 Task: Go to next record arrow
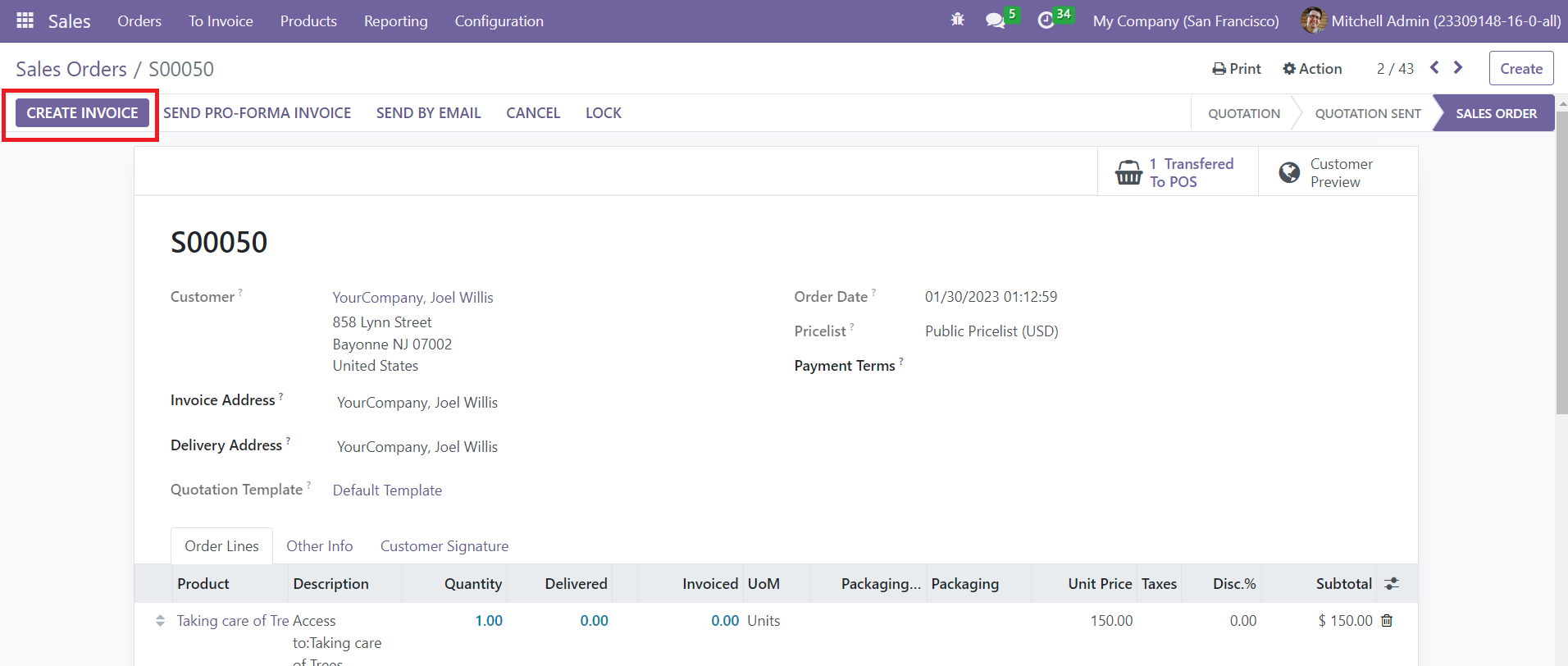tap(1458, 67)
